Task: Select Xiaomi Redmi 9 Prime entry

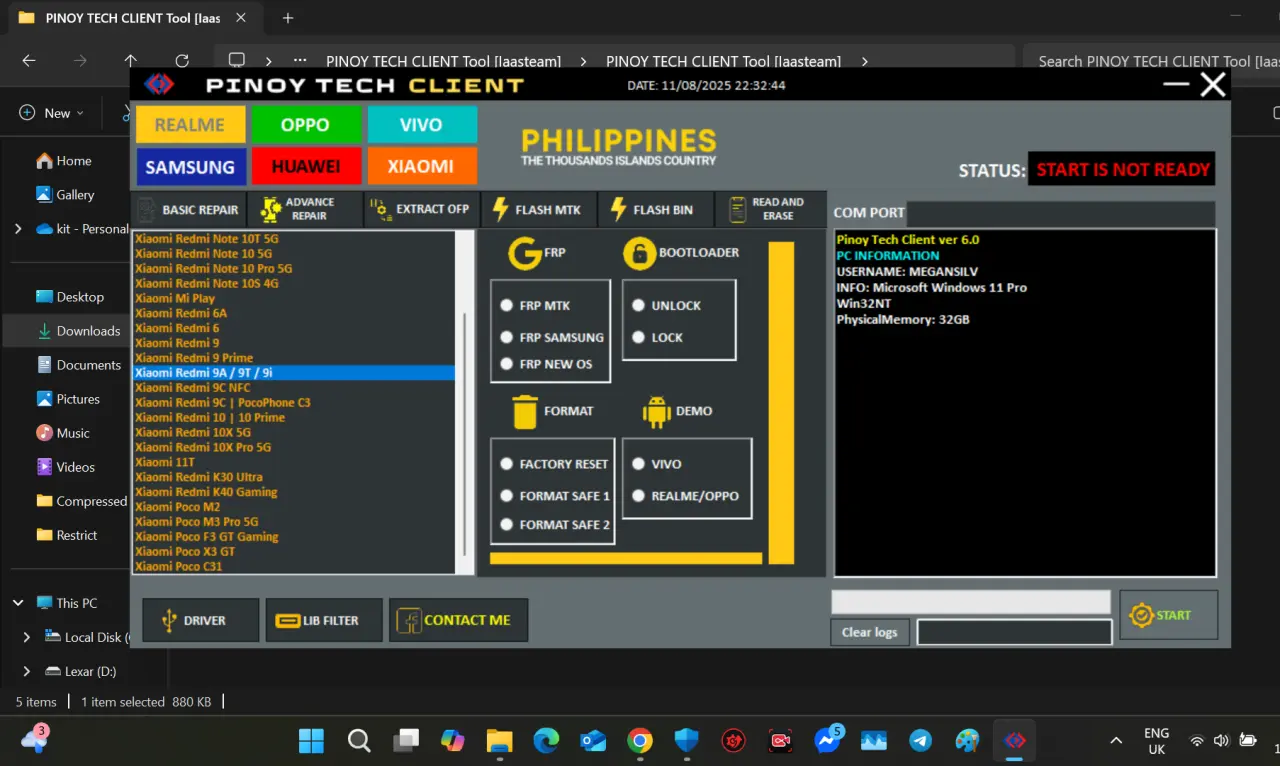Action: point(293,358)
